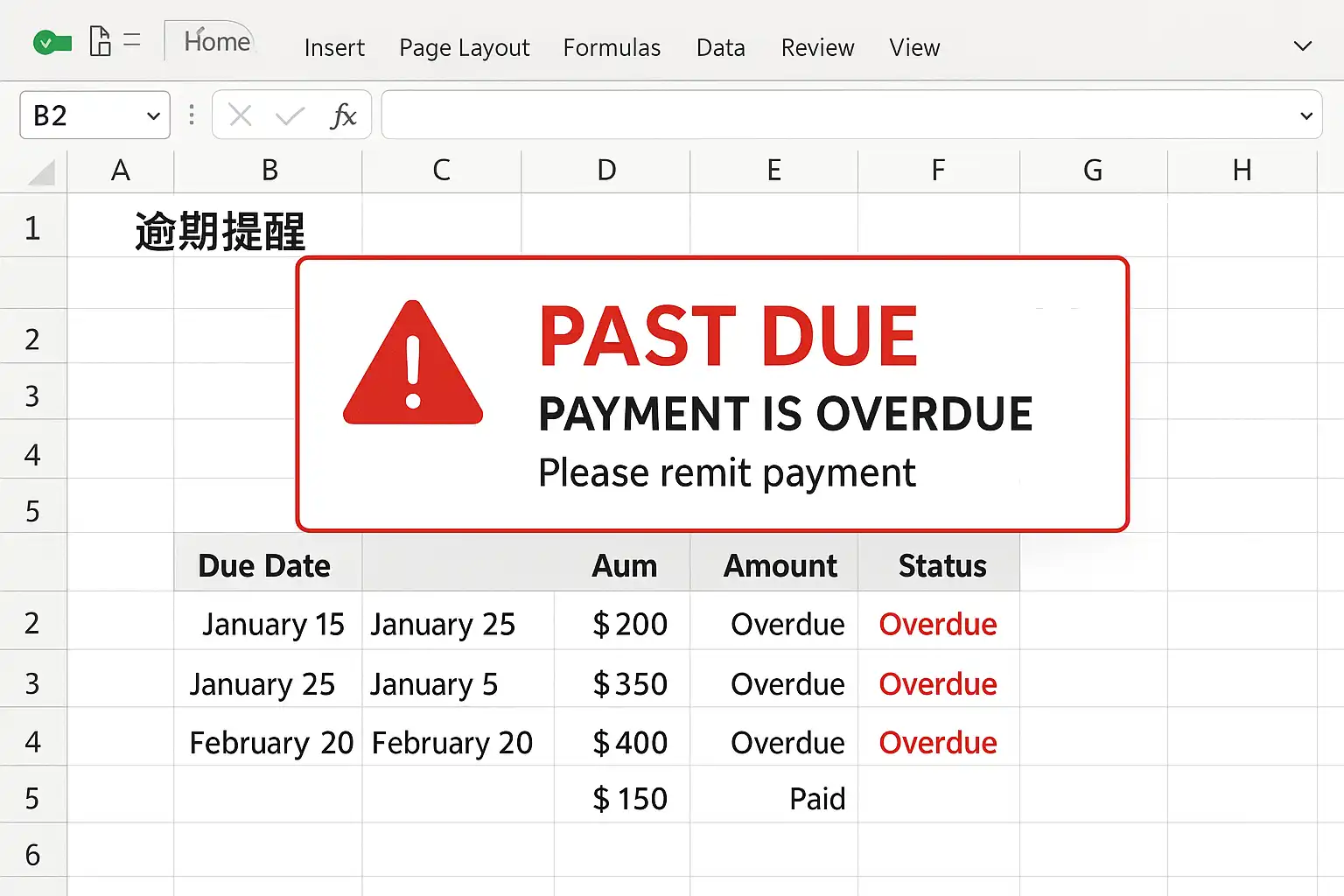Click the document file icon in title bar
This screenshot has width=1344, height=896.
[101, 41]
